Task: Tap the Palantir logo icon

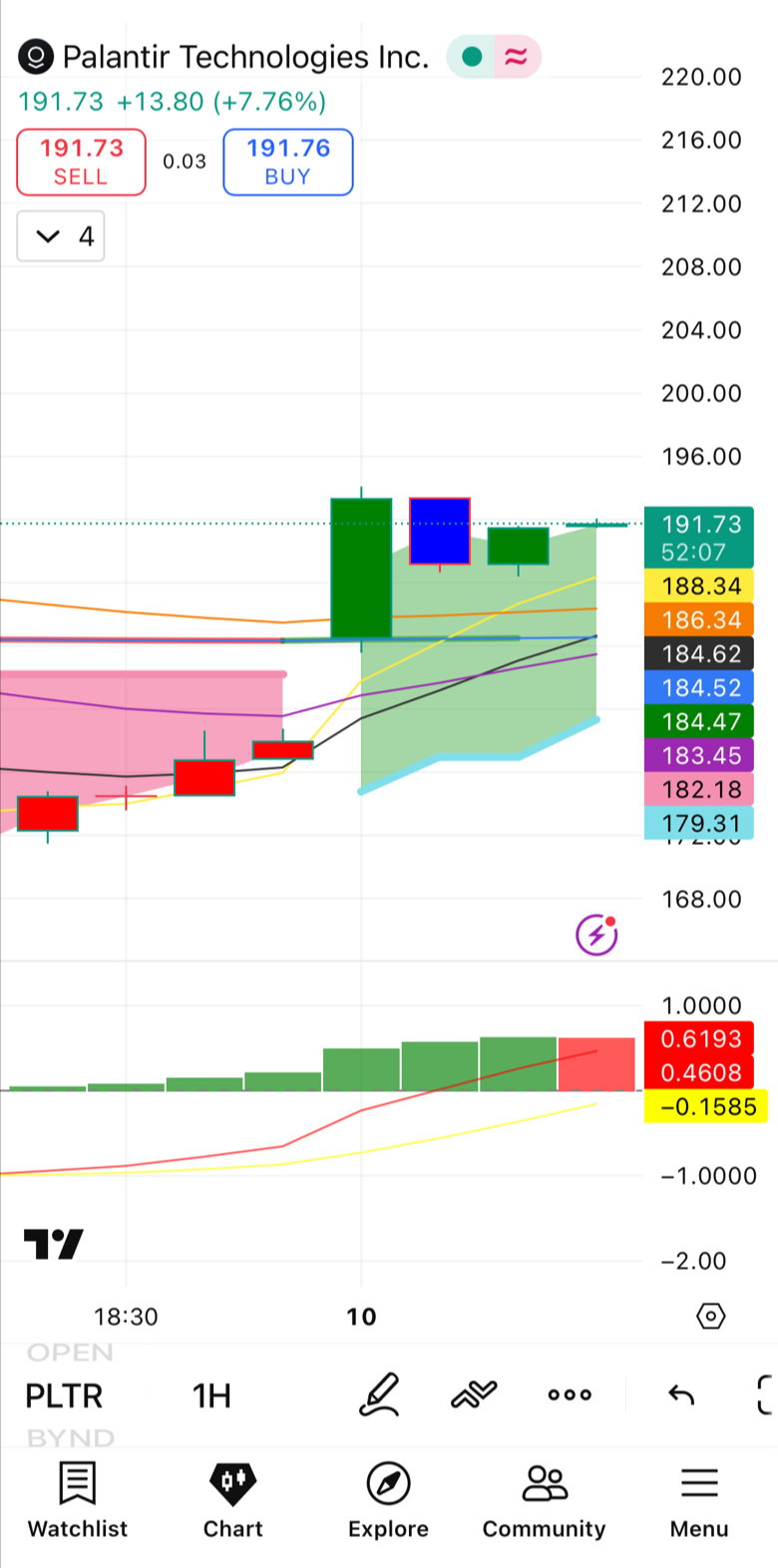Action: pos(36,58)
